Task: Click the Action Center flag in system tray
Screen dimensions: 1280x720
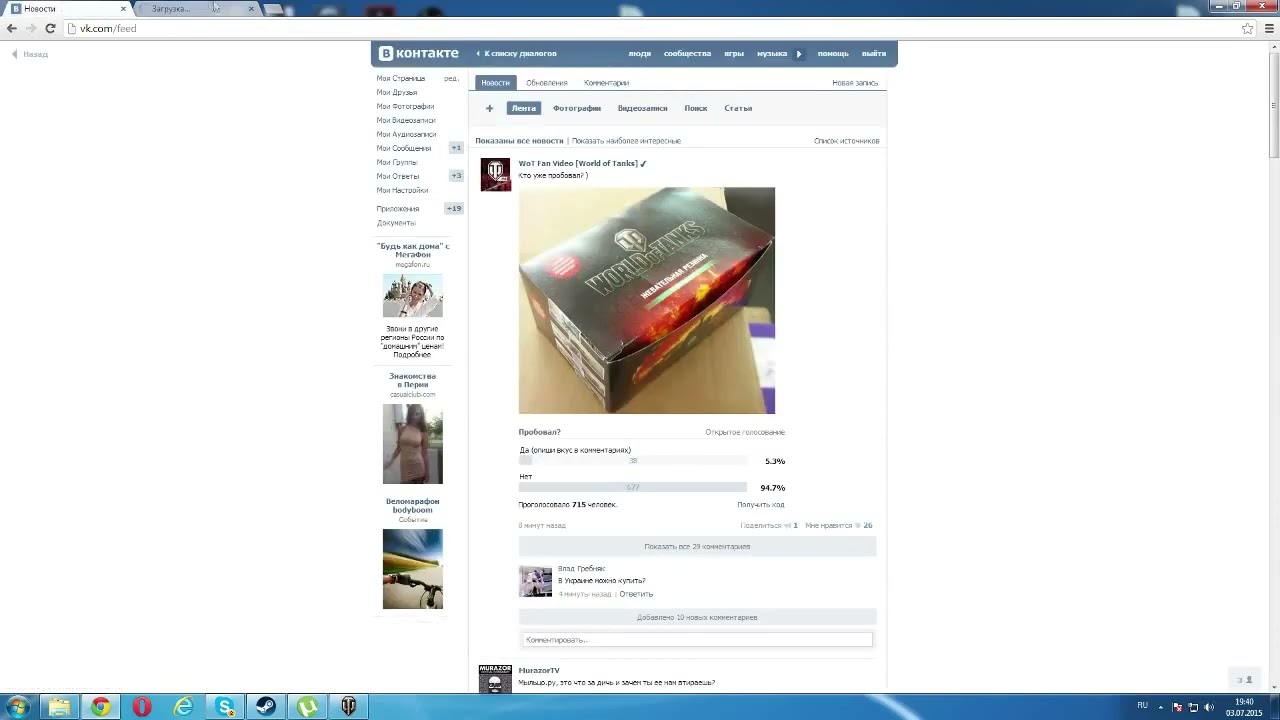Action: coord(1177,707)
